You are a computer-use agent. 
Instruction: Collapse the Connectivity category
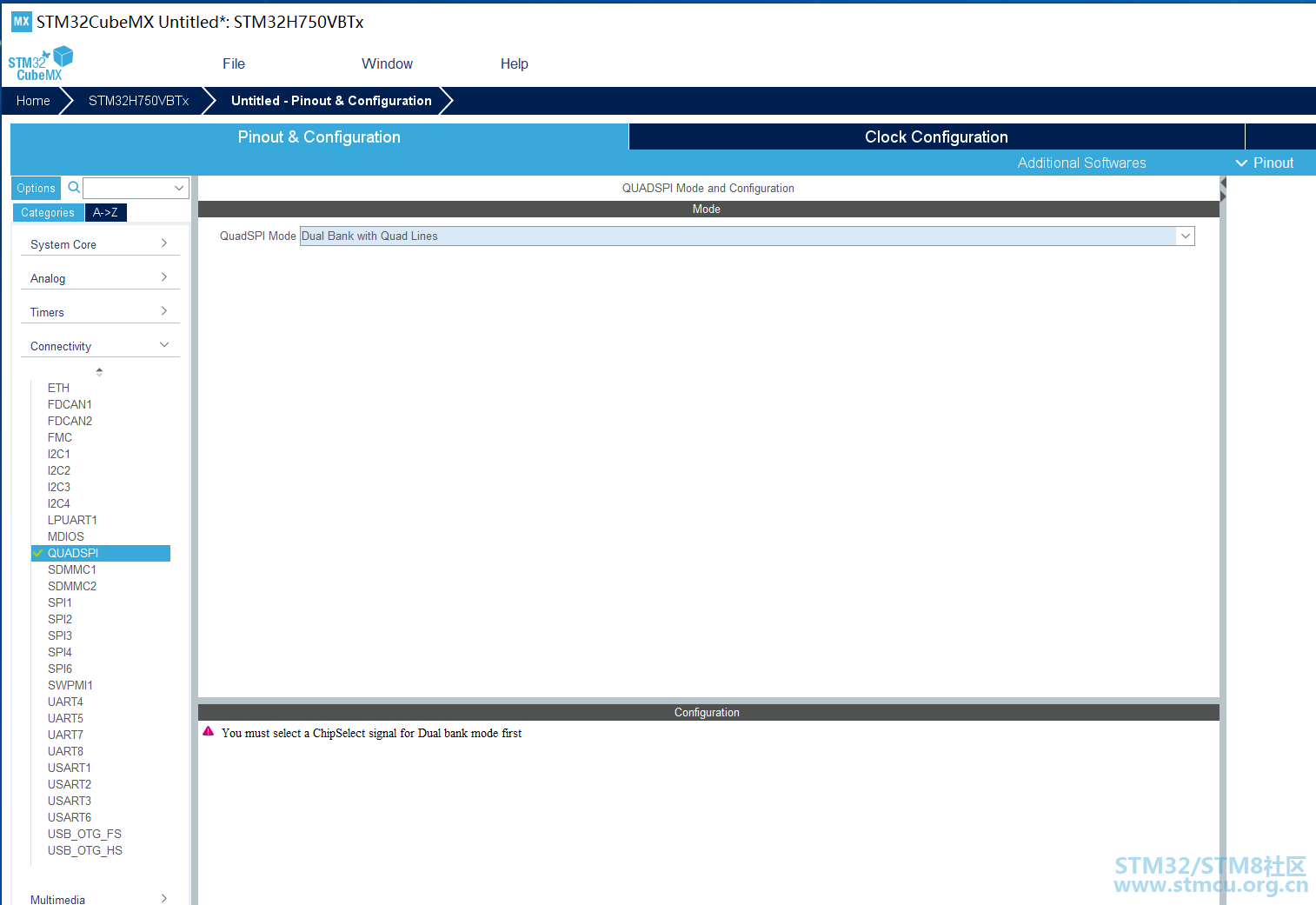[x=100, y=346]
